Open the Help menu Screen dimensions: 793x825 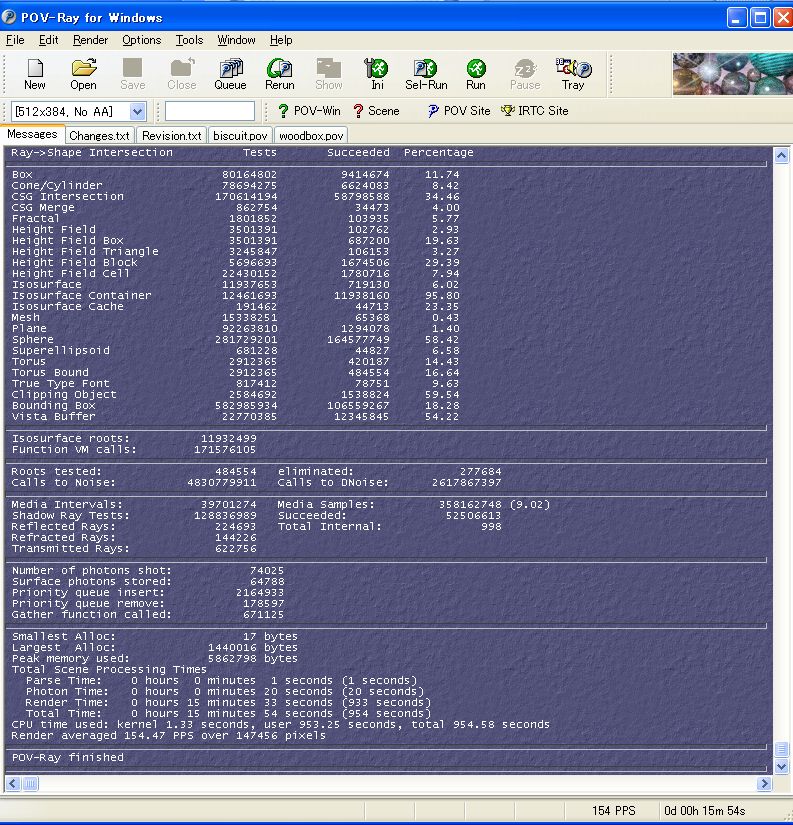pos(281,40)
